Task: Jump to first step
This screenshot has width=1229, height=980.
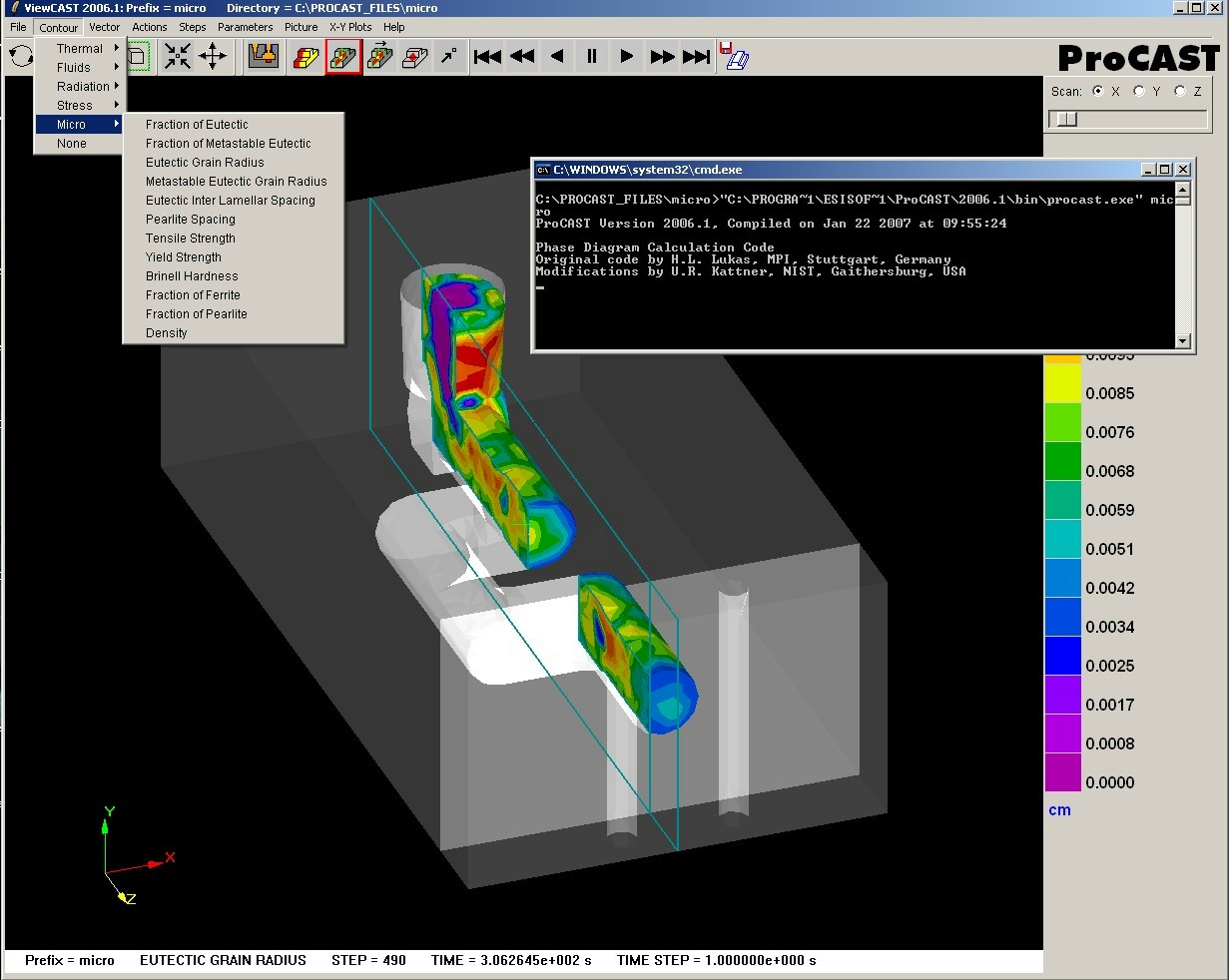Action: coord(487,57)
